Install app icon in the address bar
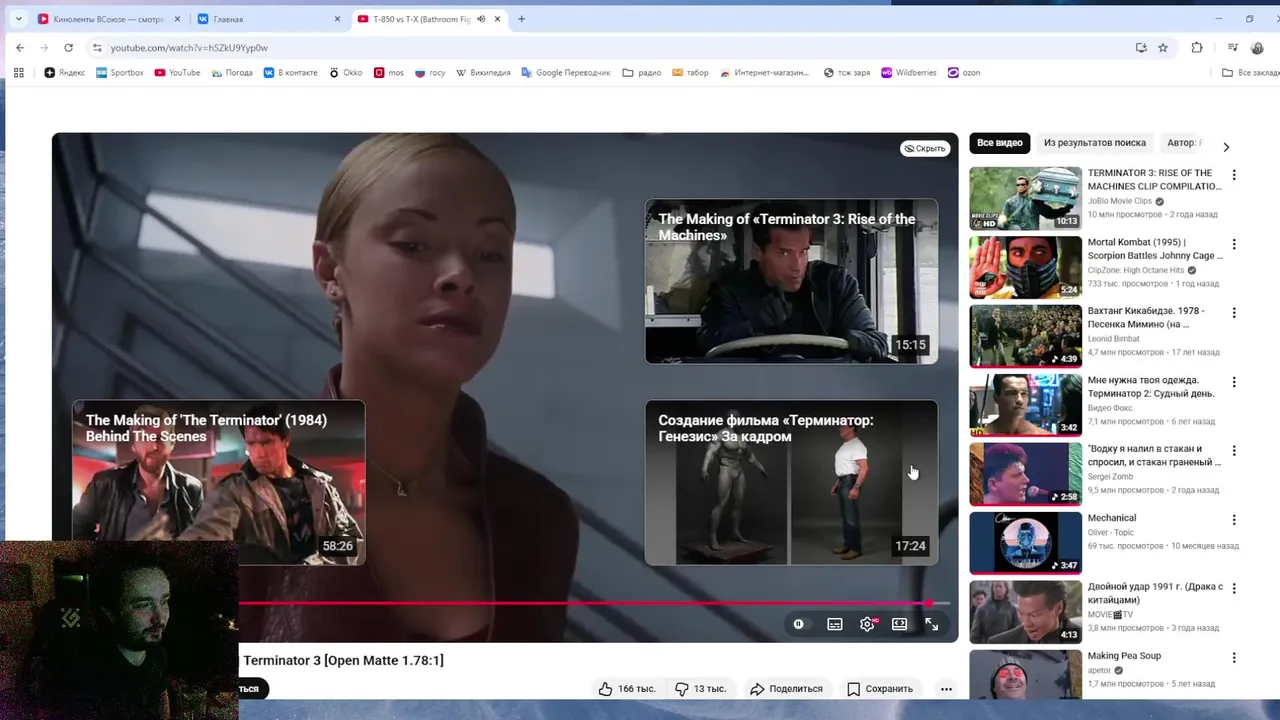1280x720 pixels. [1141, 48]
